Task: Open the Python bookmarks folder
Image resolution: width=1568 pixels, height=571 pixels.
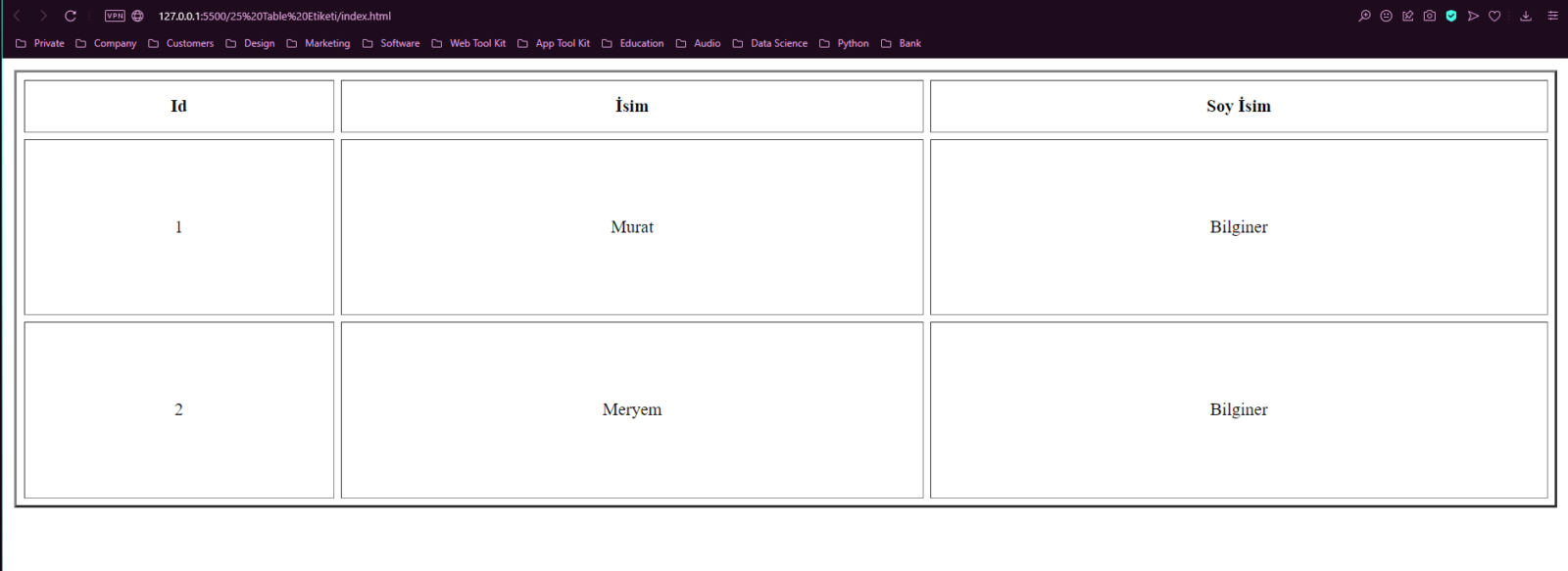Action: point(844,43)
